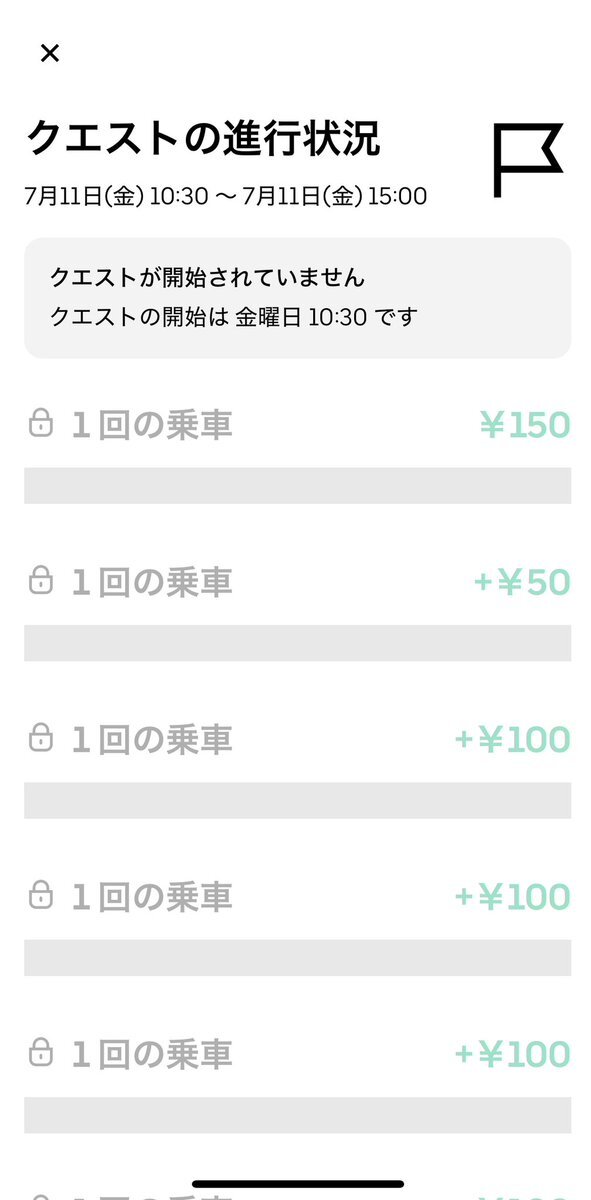
Task: Tap lock icon beside the ¥150 ride
Action: click(40, 422)
